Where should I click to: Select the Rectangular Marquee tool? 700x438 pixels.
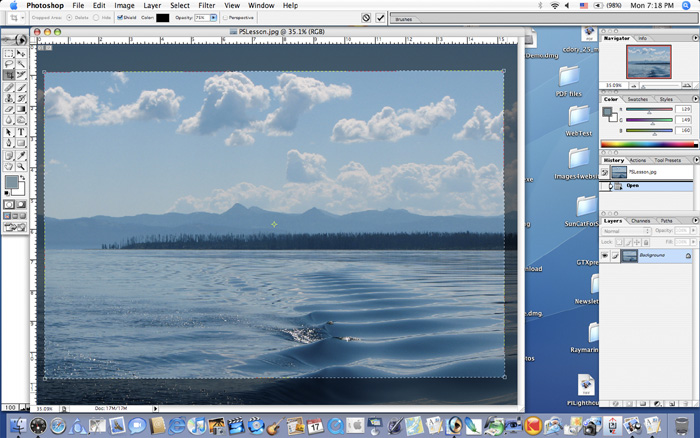click(x=9, y=53)
